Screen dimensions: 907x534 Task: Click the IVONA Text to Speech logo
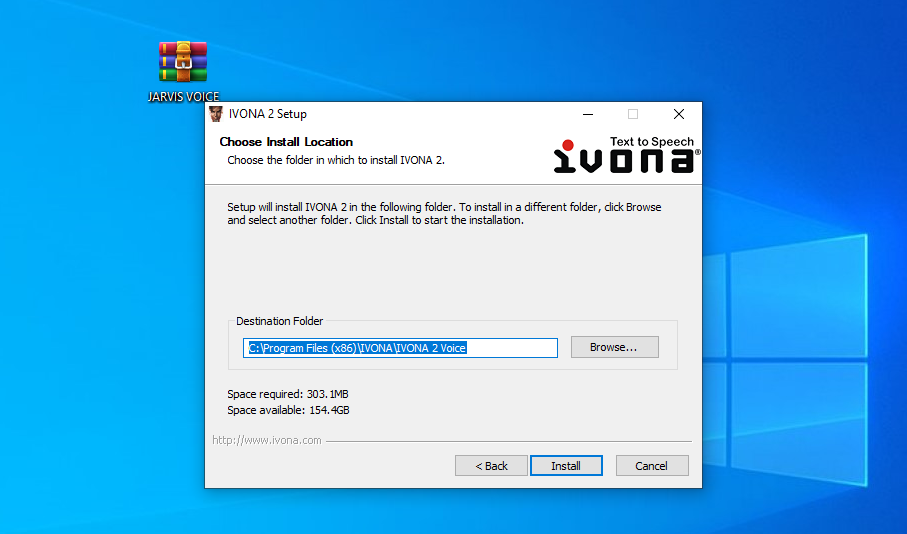[626, 154]
